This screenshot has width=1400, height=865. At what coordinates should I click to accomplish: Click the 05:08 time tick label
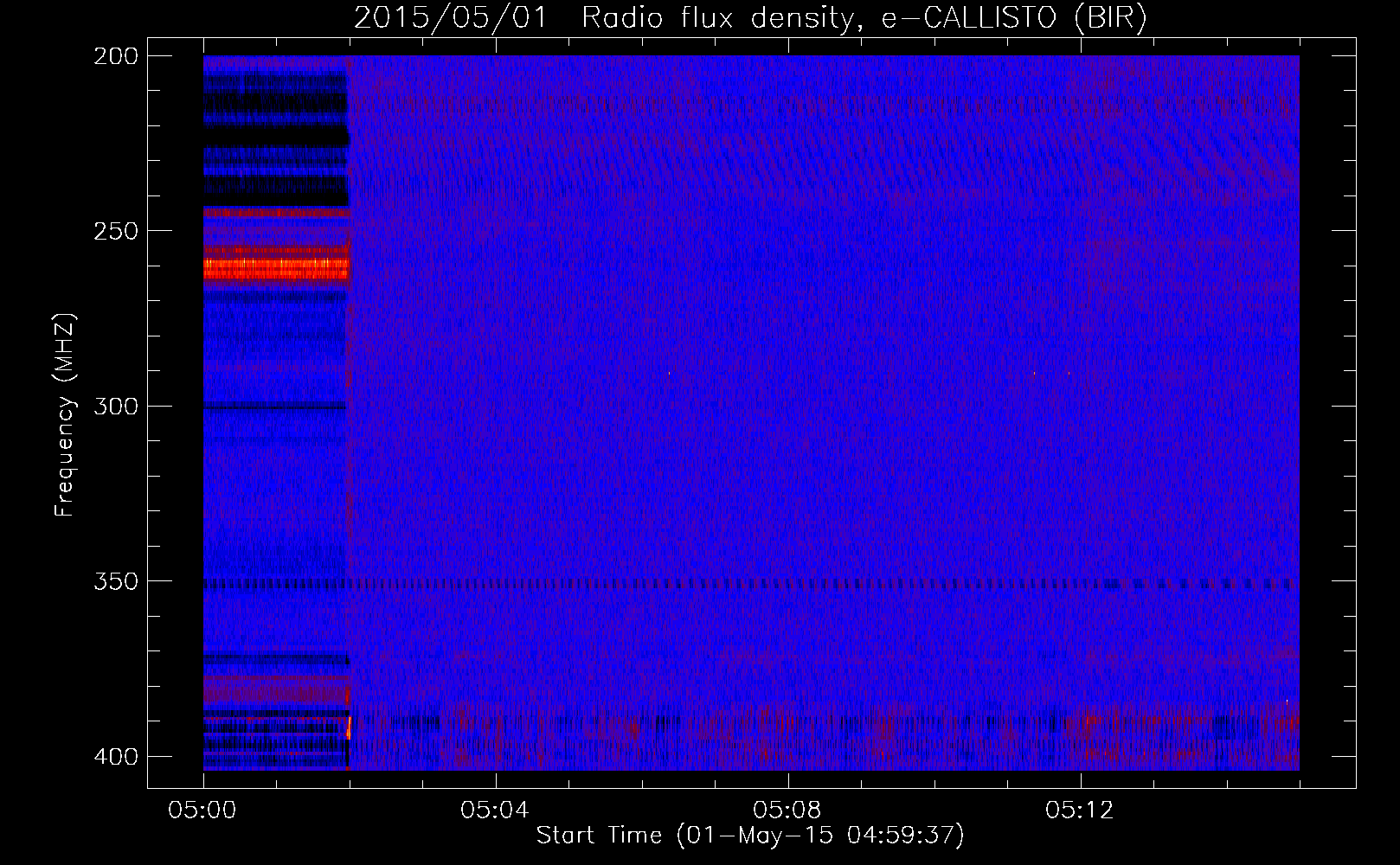click(x=787, y=811)
